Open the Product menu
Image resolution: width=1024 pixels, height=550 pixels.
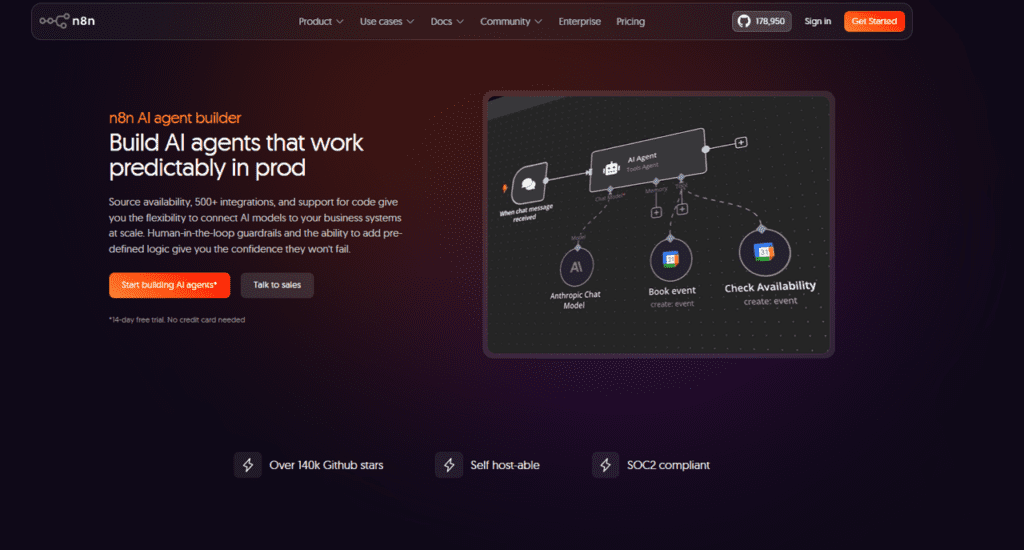[321, 22]
